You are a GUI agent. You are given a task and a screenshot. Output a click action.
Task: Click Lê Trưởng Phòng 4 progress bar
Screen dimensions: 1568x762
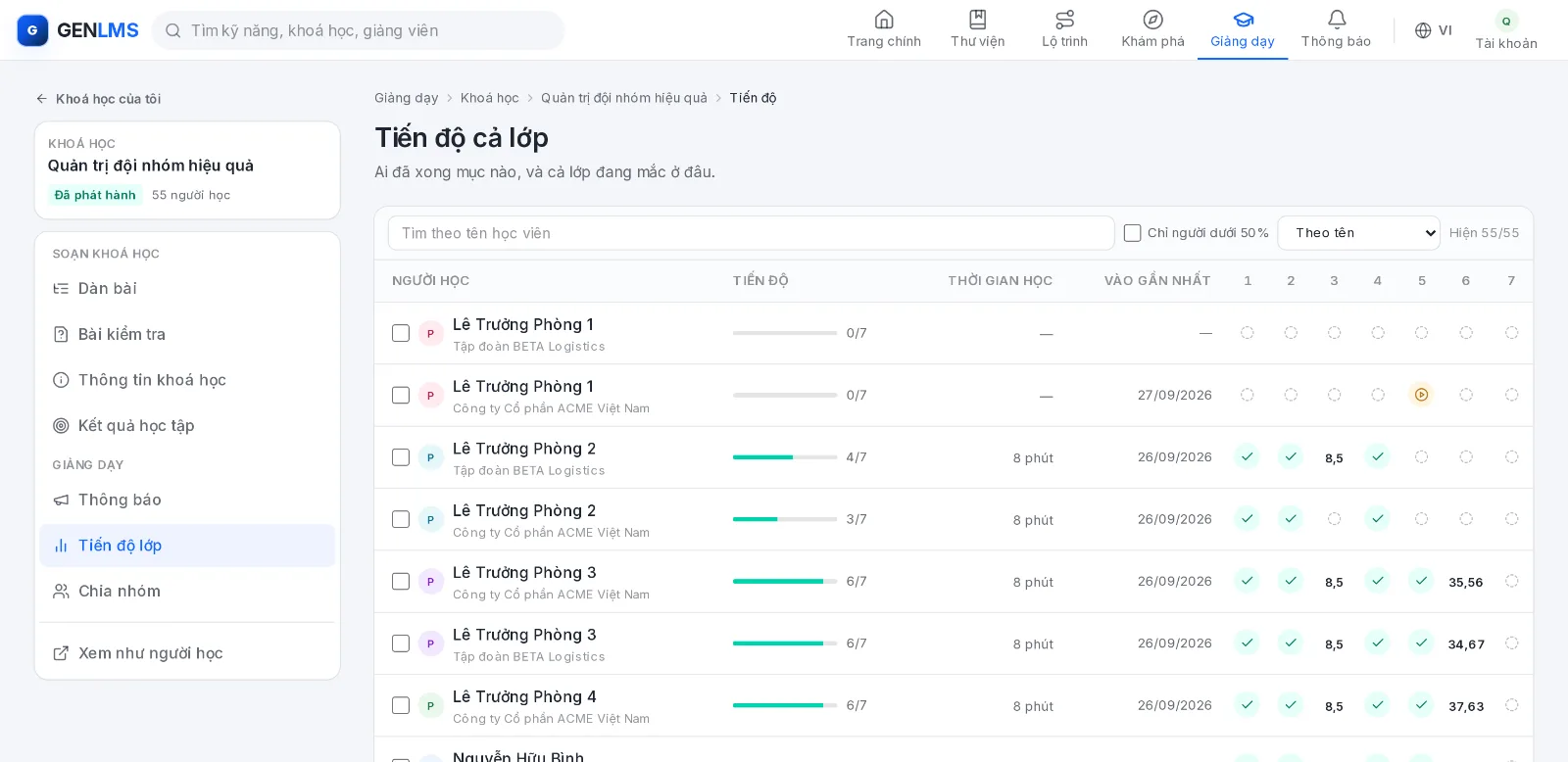(x=785, y=705)
